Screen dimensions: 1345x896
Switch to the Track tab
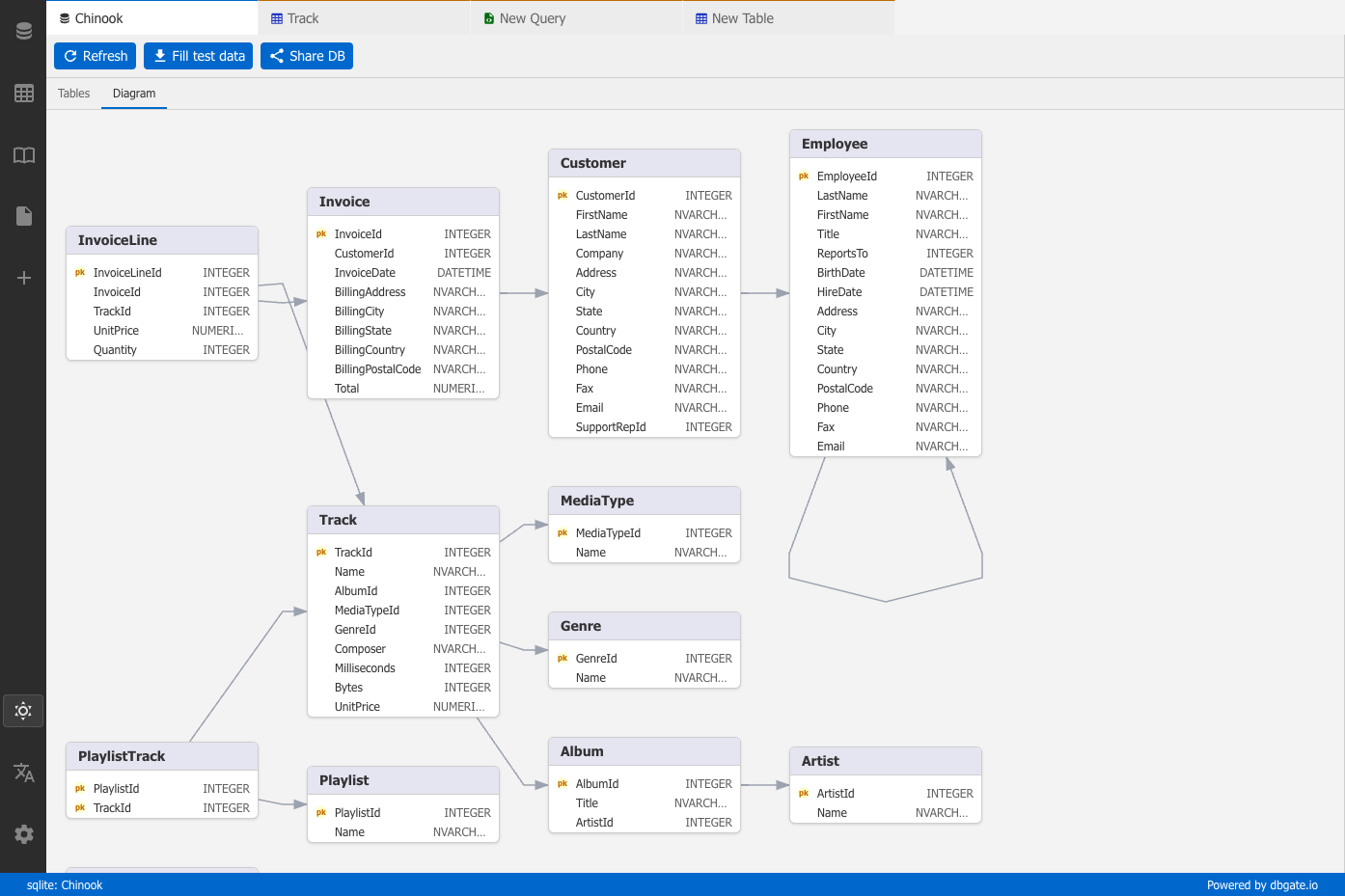tap(364, 18)
